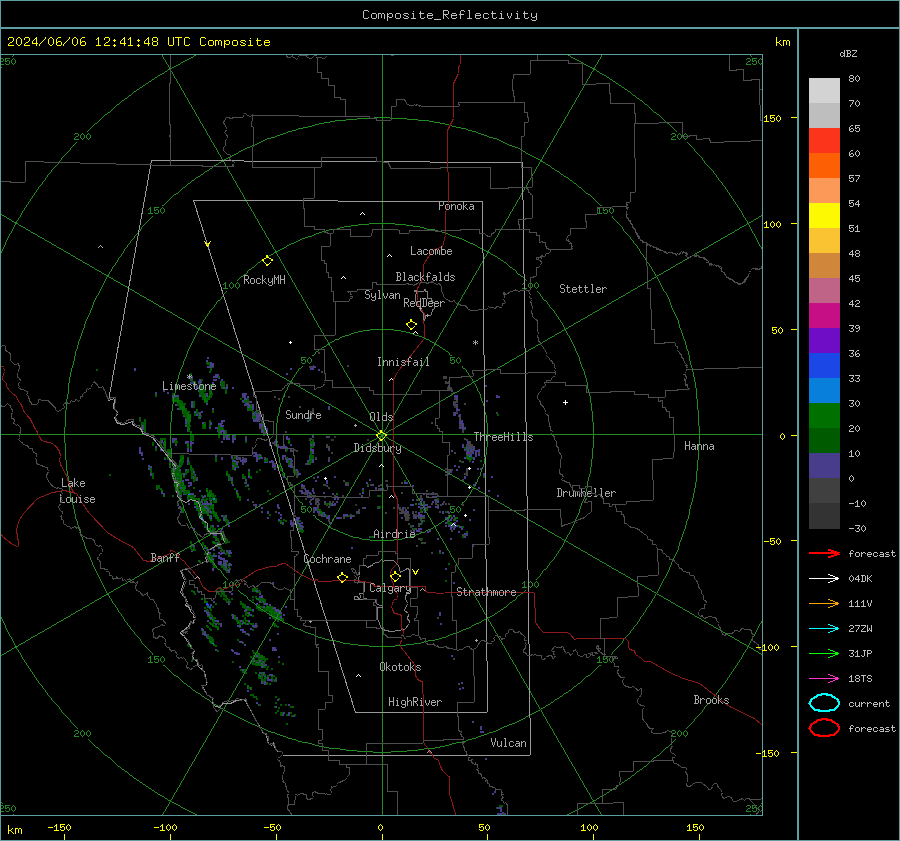Image resolution: width=900 pixels, height=841 pixels.
Task: Click the Cochrane city label
Action: click(327, 559)
